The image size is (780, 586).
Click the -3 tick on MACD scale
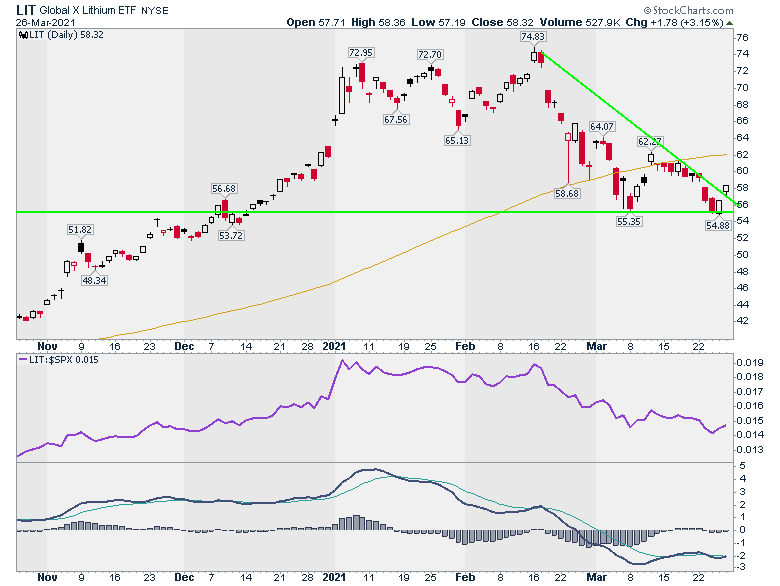pos(741,568)
